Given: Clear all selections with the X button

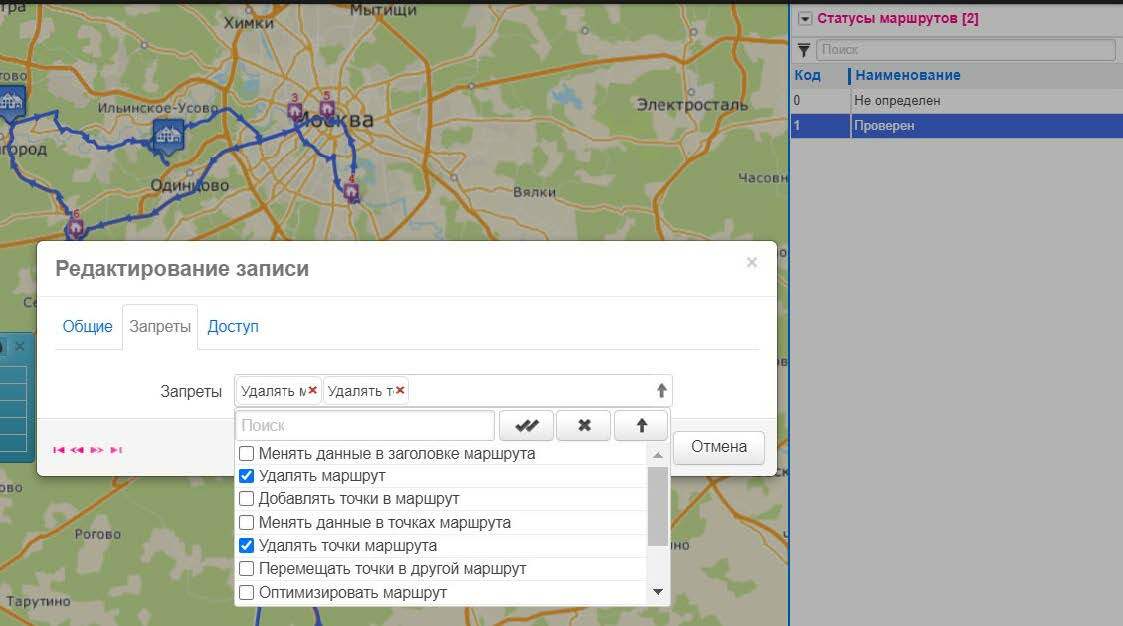Looking at the screenshot, I should coord(584,425).
